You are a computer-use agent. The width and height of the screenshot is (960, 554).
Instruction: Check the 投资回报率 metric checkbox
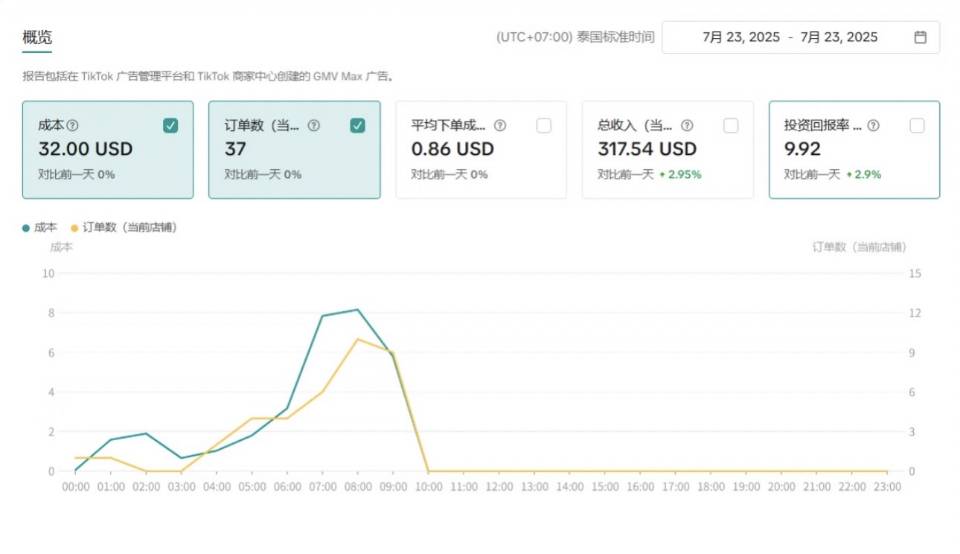click(x=917, y=125)
